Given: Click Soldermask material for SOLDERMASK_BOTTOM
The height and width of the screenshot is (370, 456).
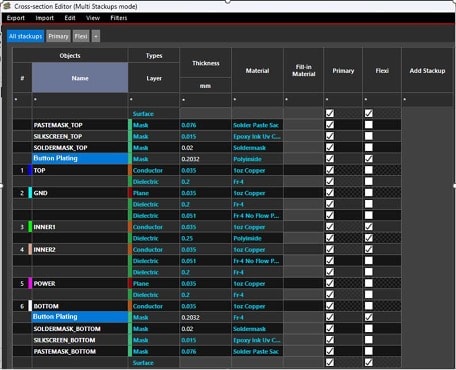Looking at the screenshot, I should click(257, 329).
